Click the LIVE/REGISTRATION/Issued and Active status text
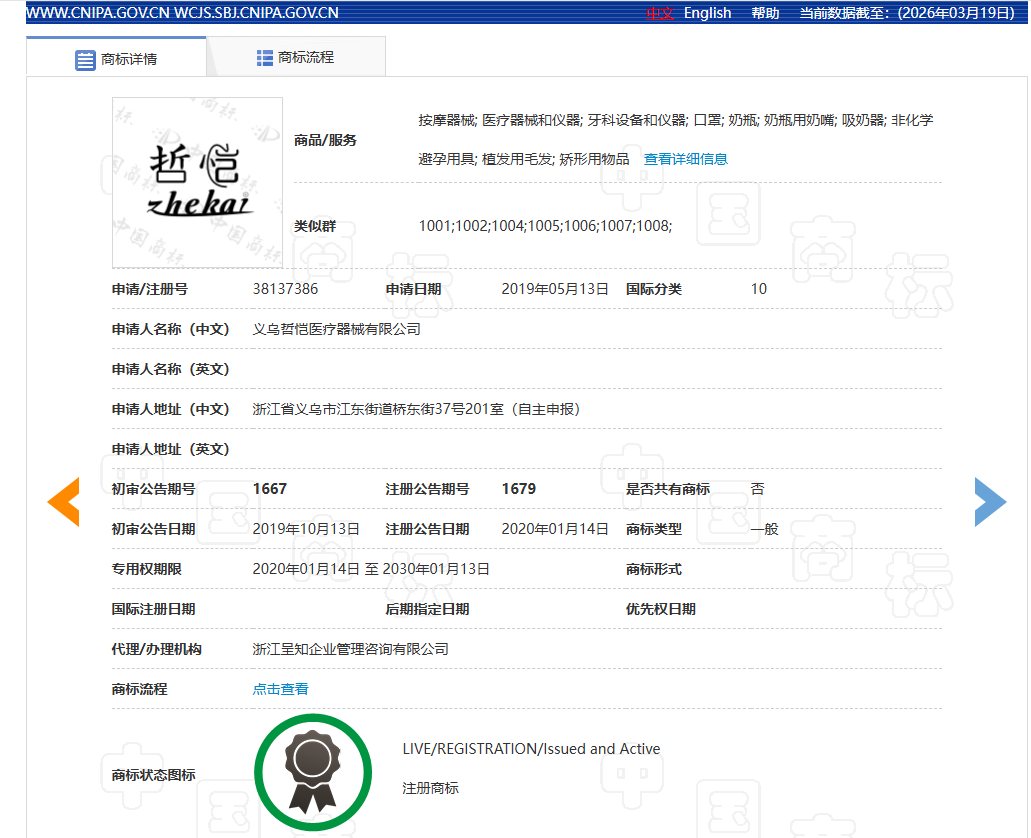1031x838 pixels. (x=530, y=748)
